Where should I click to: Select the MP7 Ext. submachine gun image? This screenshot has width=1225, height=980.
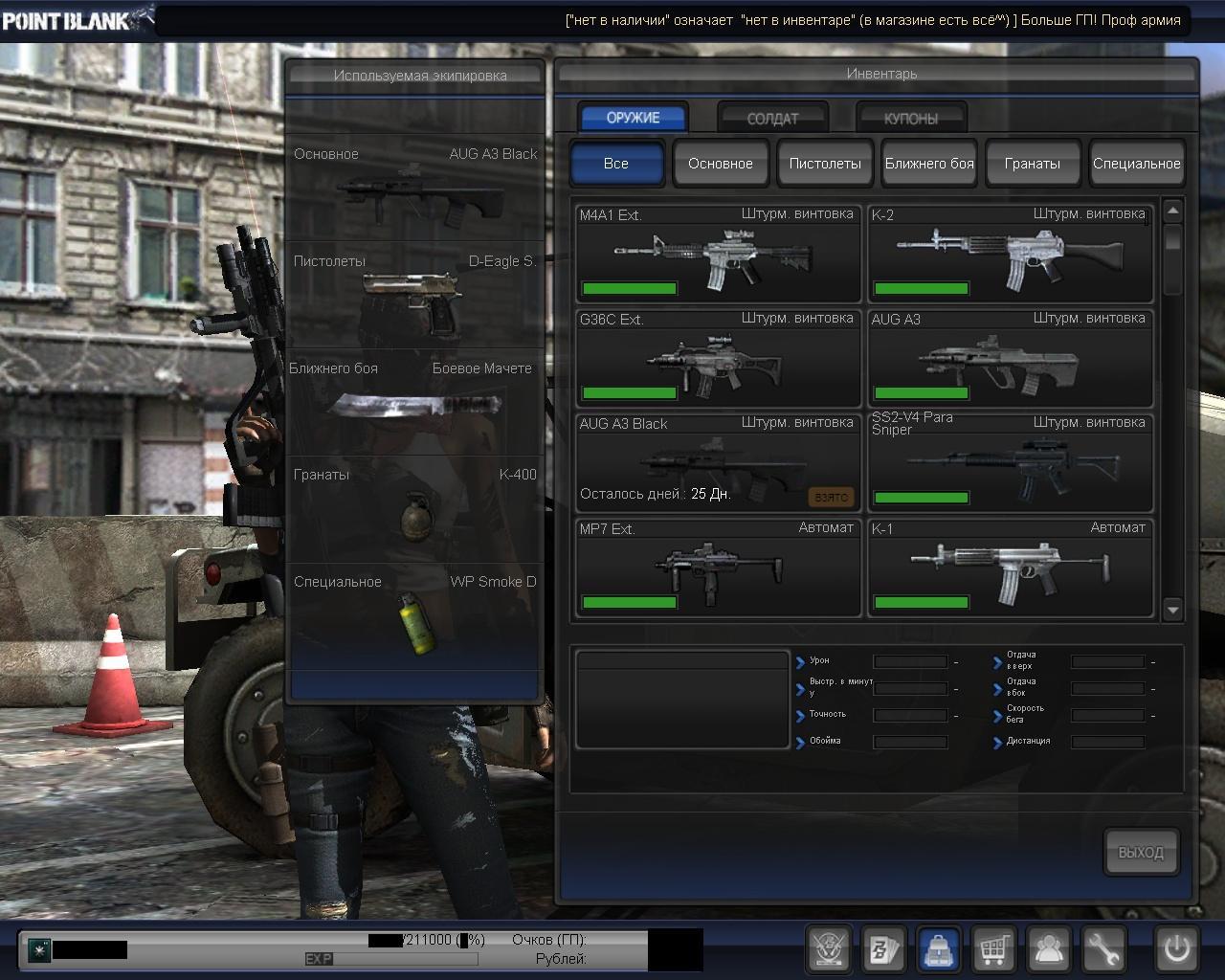pos(720,572)
